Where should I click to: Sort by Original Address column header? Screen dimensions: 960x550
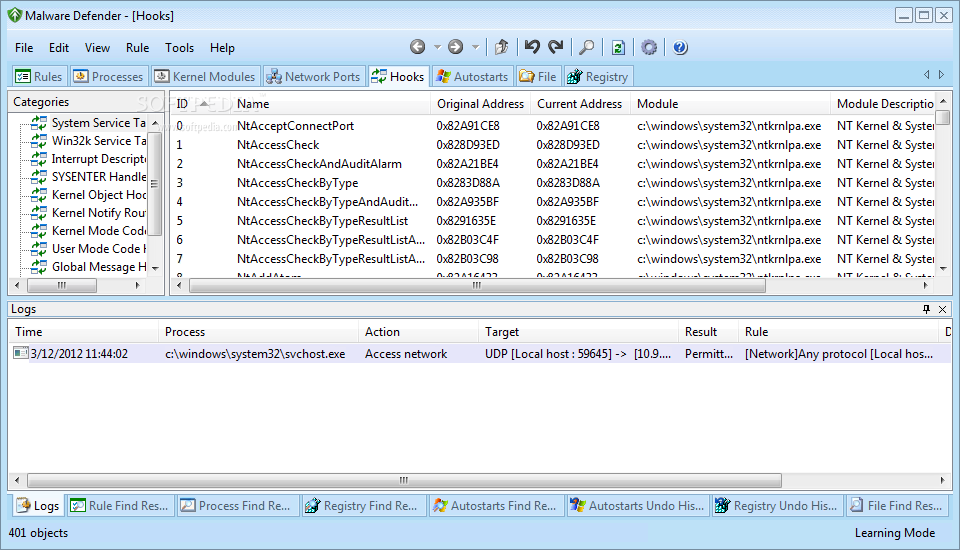tap(481, 104)
